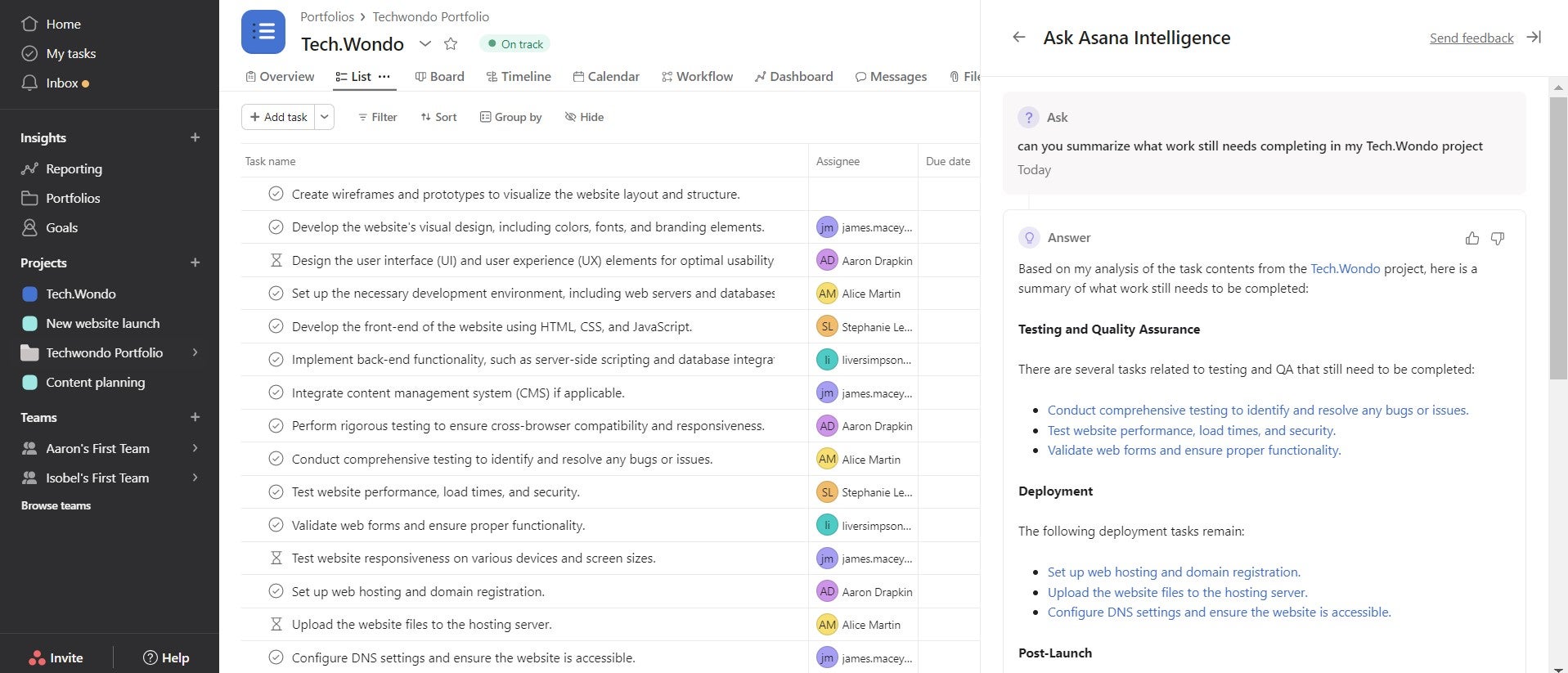Click james.macey avatar on Develop visual design row
This screenshot has height=673, width=1568.
(x=827, y=227)
